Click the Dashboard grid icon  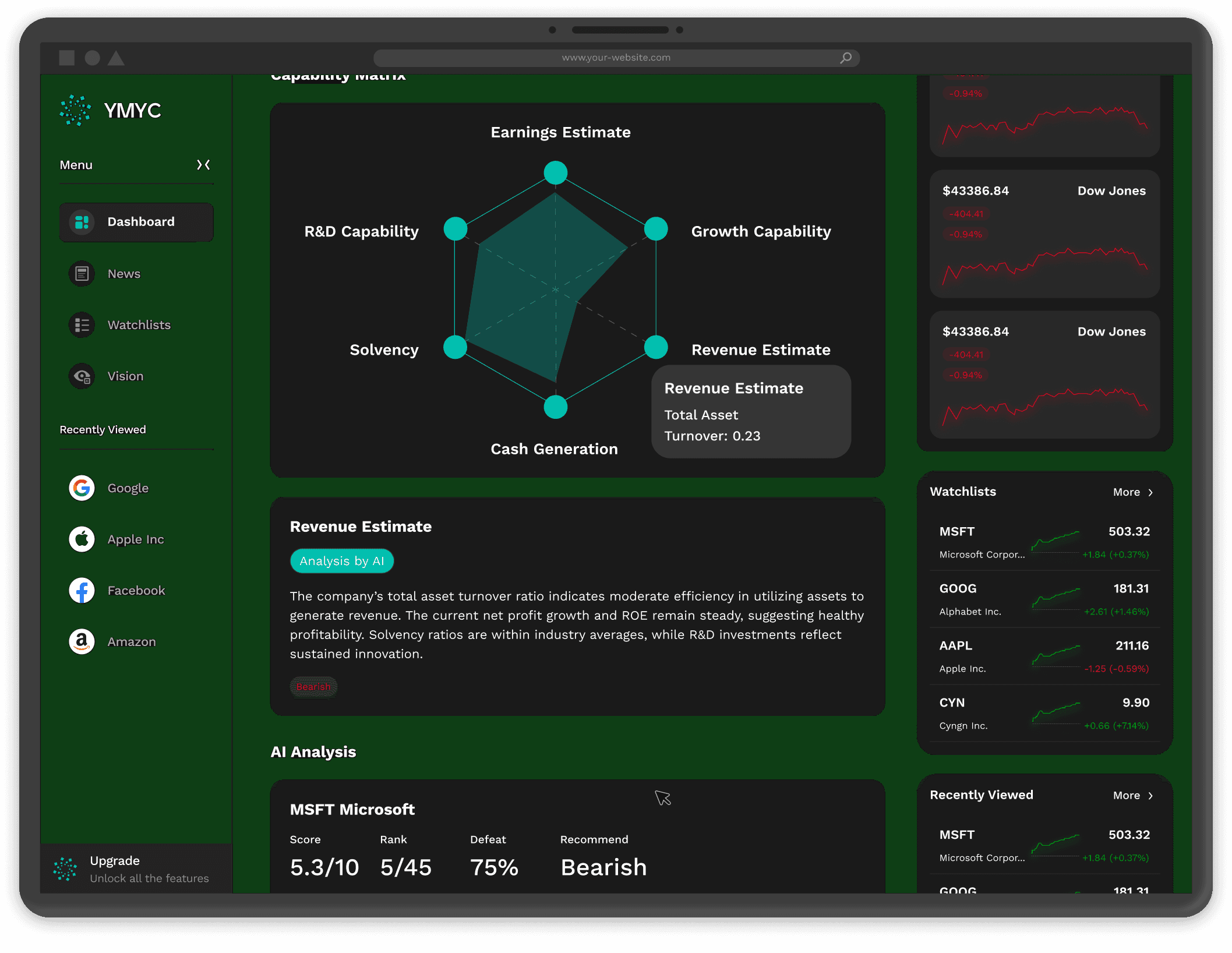click(82, 222)
